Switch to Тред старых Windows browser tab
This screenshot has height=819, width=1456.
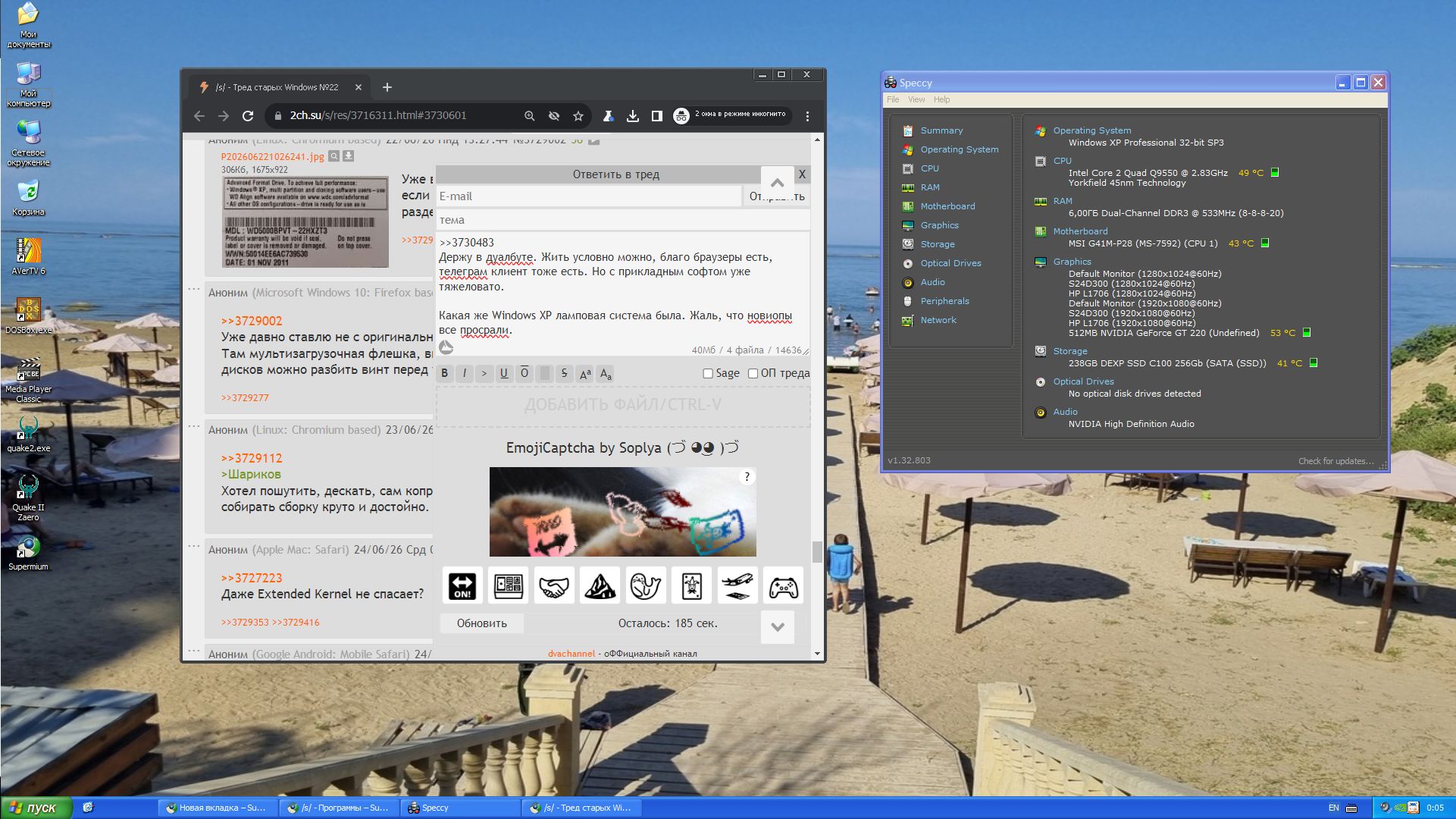tap(278, 87)
